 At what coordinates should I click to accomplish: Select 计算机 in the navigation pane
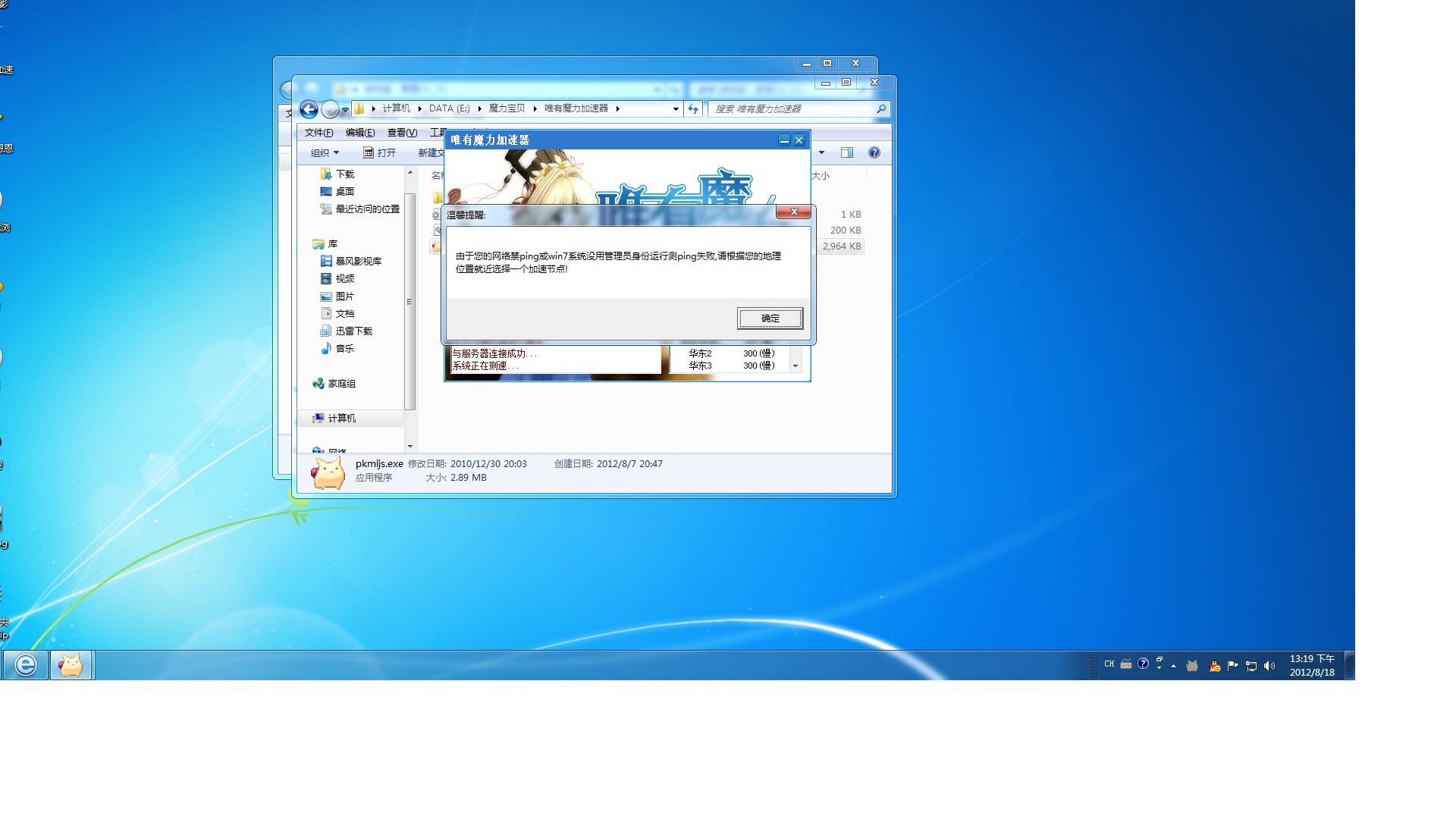(341, 419)
